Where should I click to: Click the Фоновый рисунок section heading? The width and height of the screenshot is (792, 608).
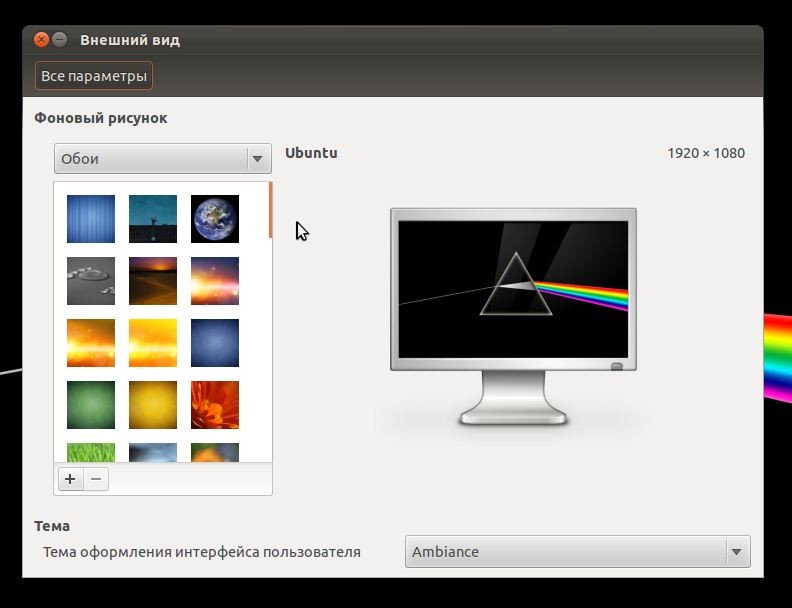[x=101, y=118]
